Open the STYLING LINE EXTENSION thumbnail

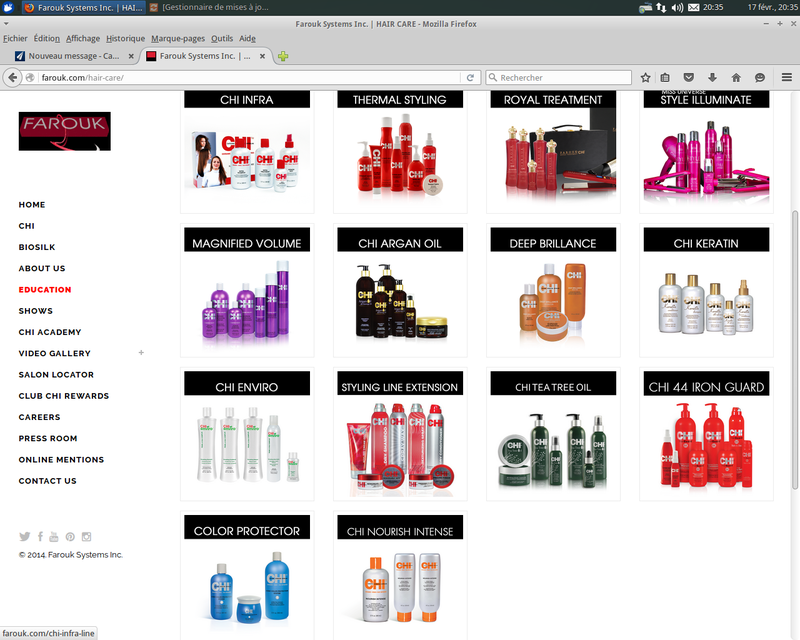[x=400, y=434]
